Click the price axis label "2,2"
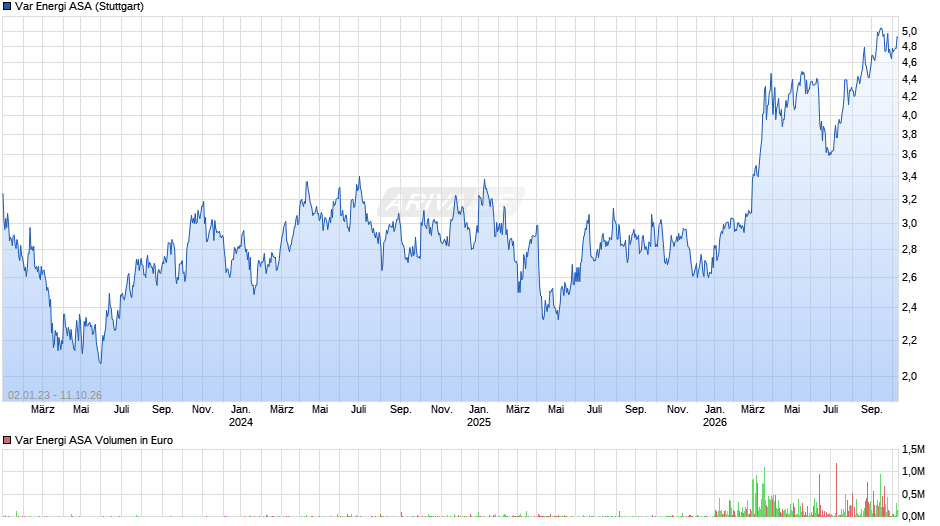Viewport: 940px width, 526px height. point(909,341)
